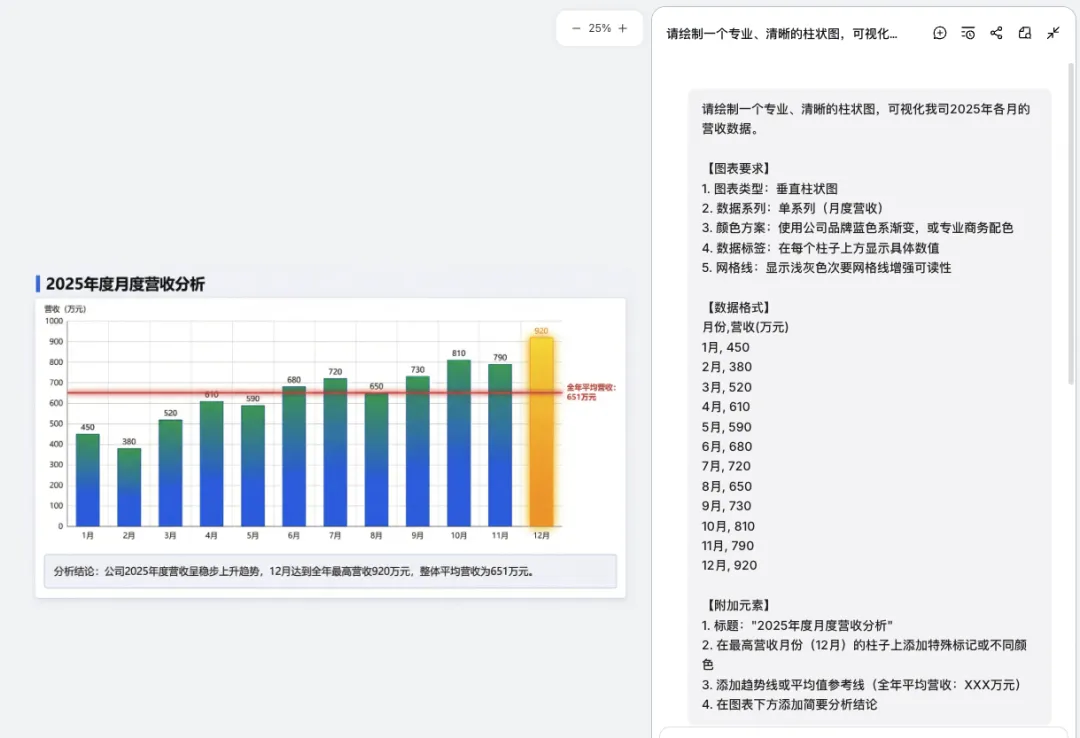Open the file export panel icon

tap(1025, 33)
